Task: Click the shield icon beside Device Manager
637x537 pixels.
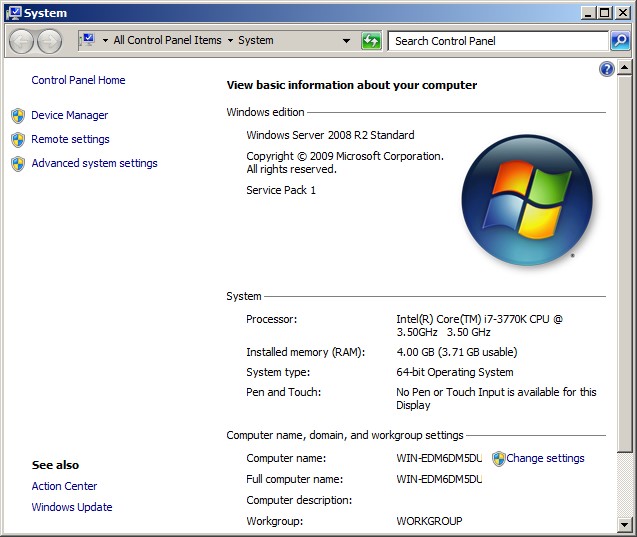Action: (x=18, y=116)
